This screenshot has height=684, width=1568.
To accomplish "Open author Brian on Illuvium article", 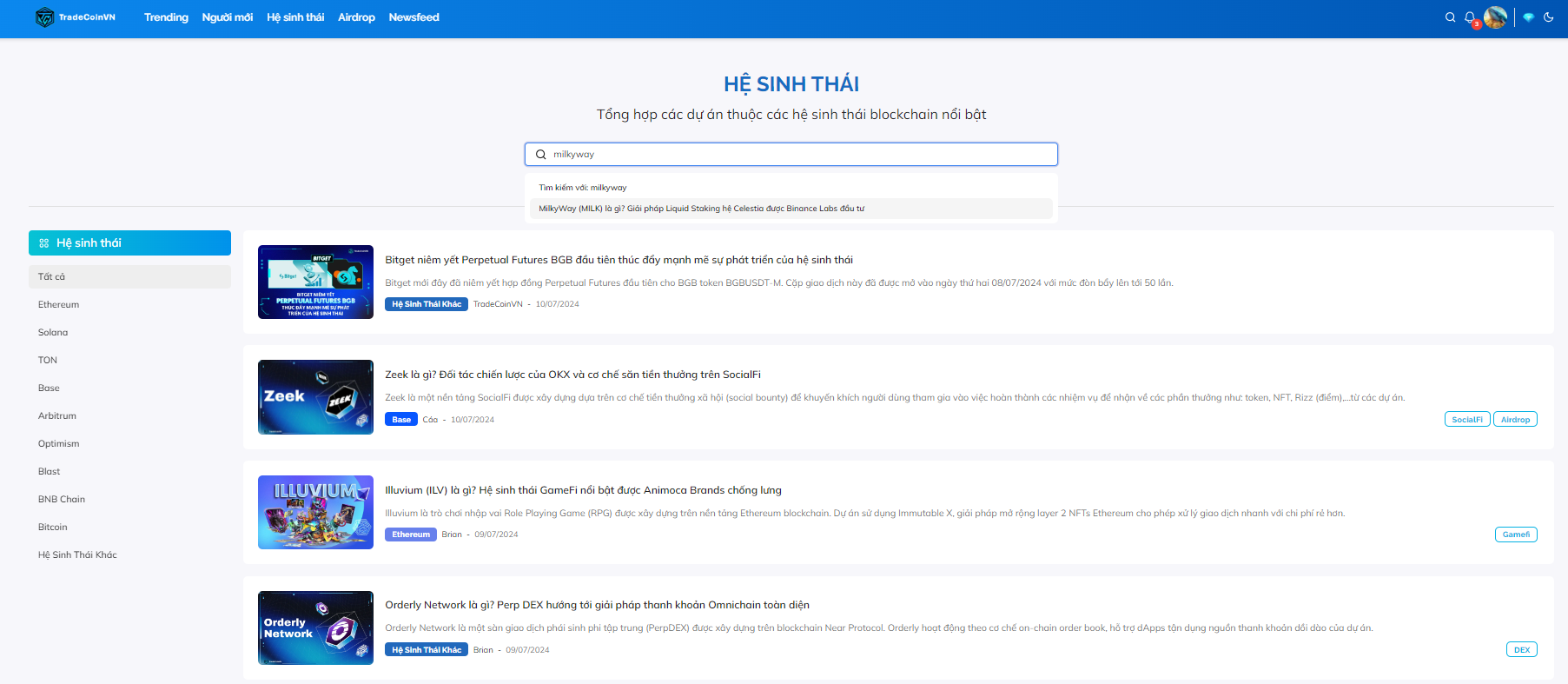I will tap(452, 535).
